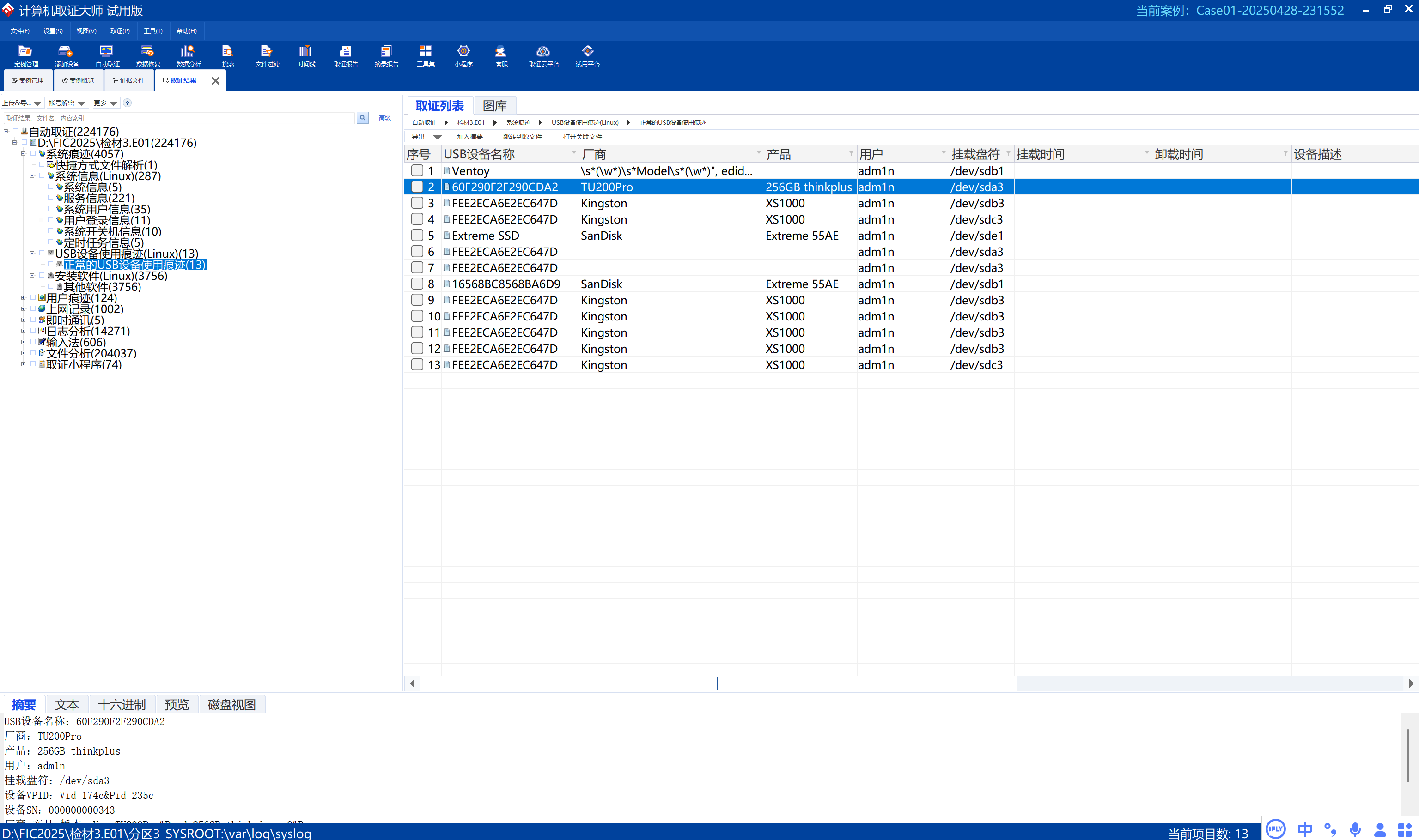Launch 自动取证 from the toolbar

click(x=107, y=56)
